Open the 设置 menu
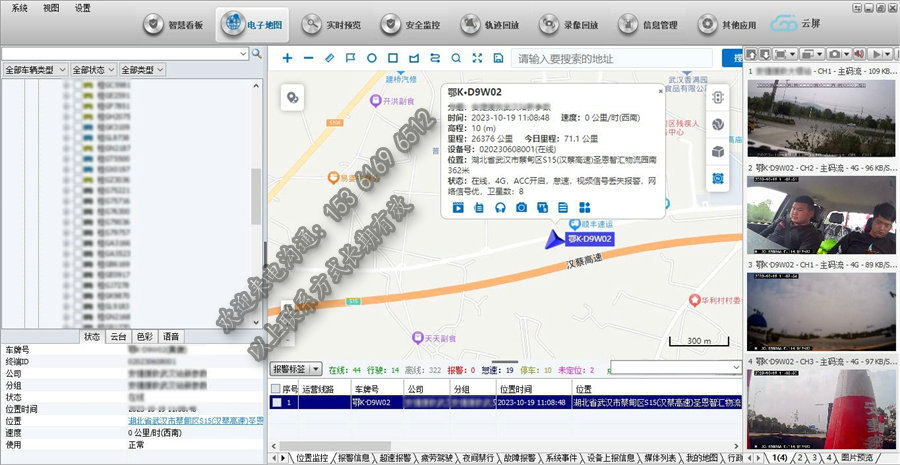Screen dimensions: 900x465 (82, 7)
